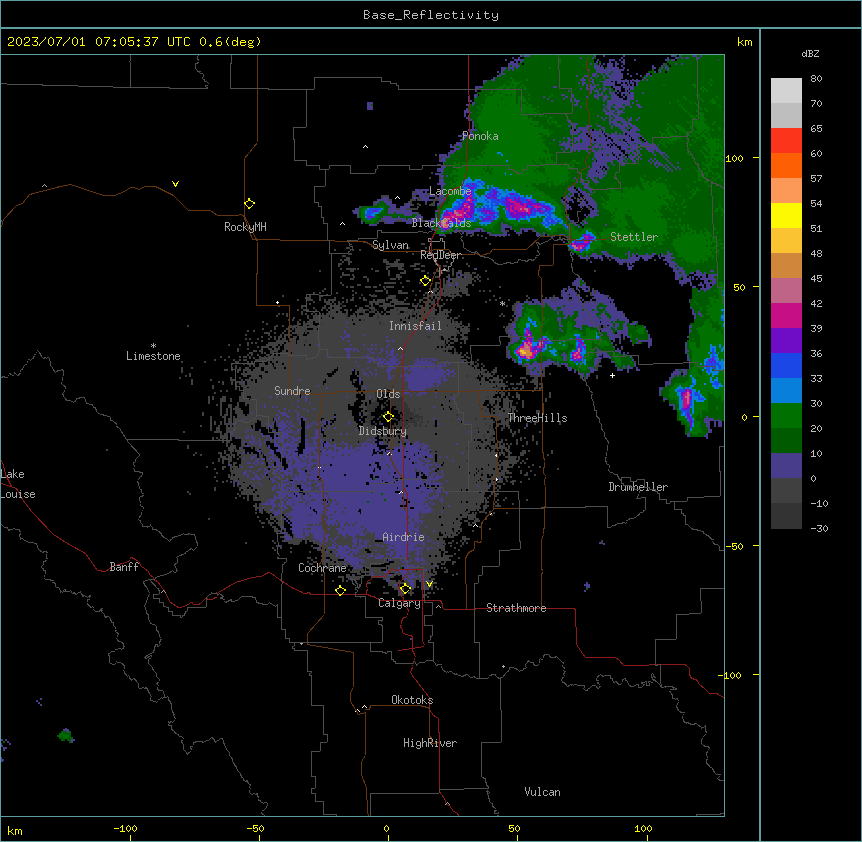Select the yellow V marker northeast of Calgary

[429, 584]
